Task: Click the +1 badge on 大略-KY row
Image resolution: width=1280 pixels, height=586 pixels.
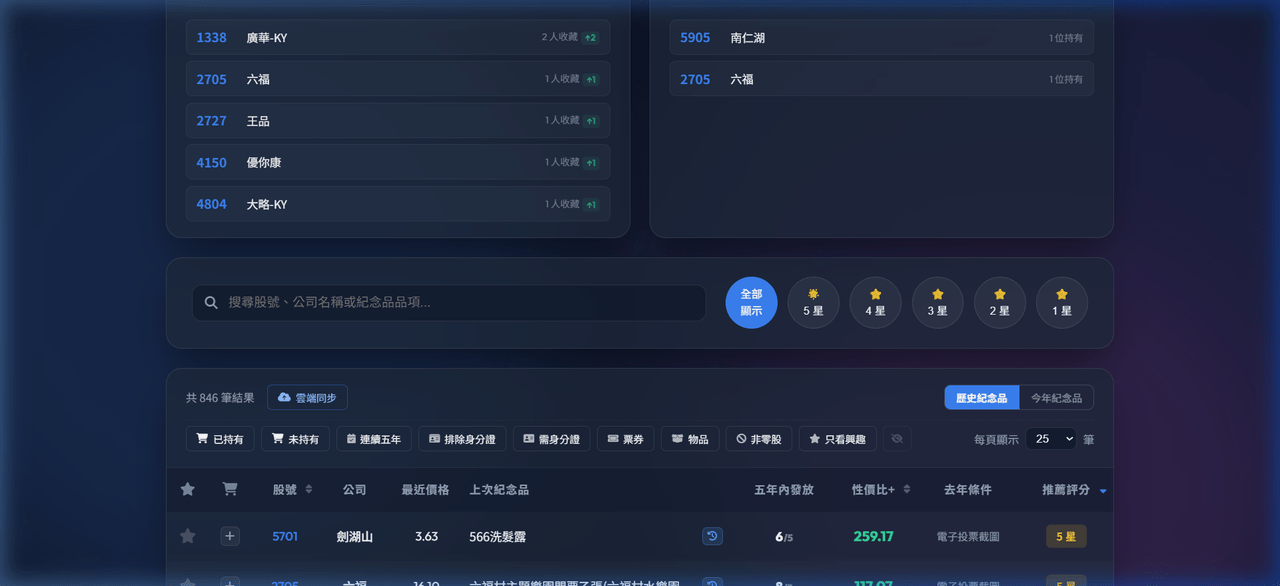Action: point(591,204)
